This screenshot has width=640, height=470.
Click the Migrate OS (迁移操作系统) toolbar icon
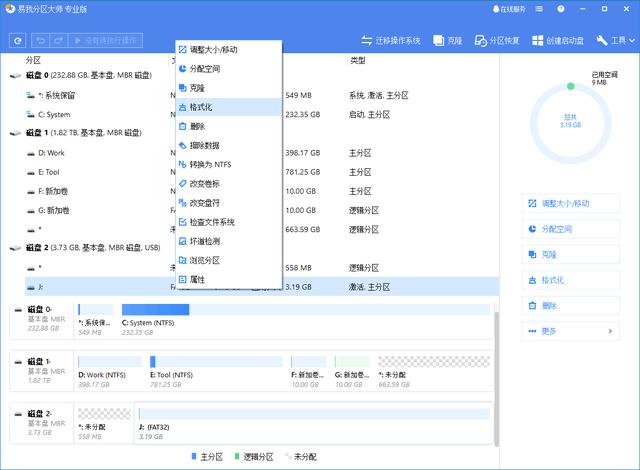pyautogui.click(x=394, y=41)
